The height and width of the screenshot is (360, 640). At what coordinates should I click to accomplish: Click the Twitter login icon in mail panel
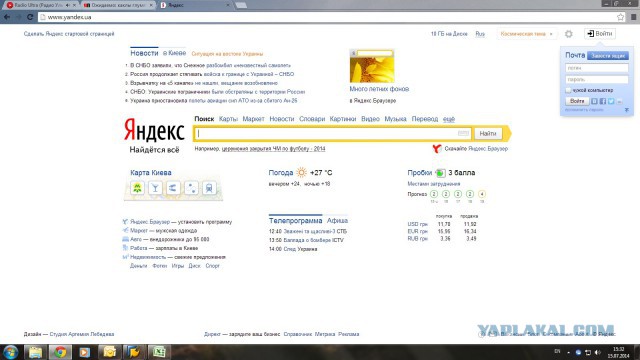click(x=611, y=101)
